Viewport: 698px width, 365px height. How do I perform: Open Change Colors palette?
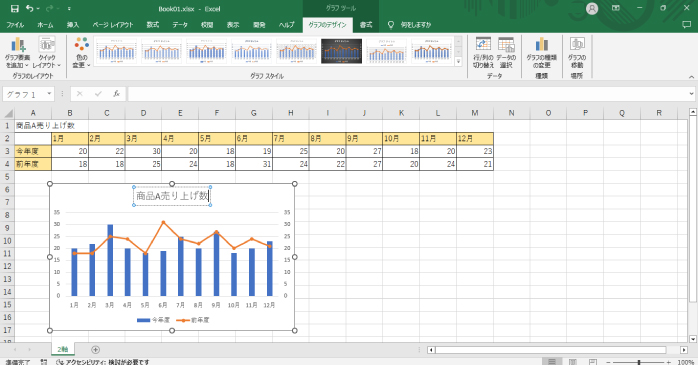(81, 53)
